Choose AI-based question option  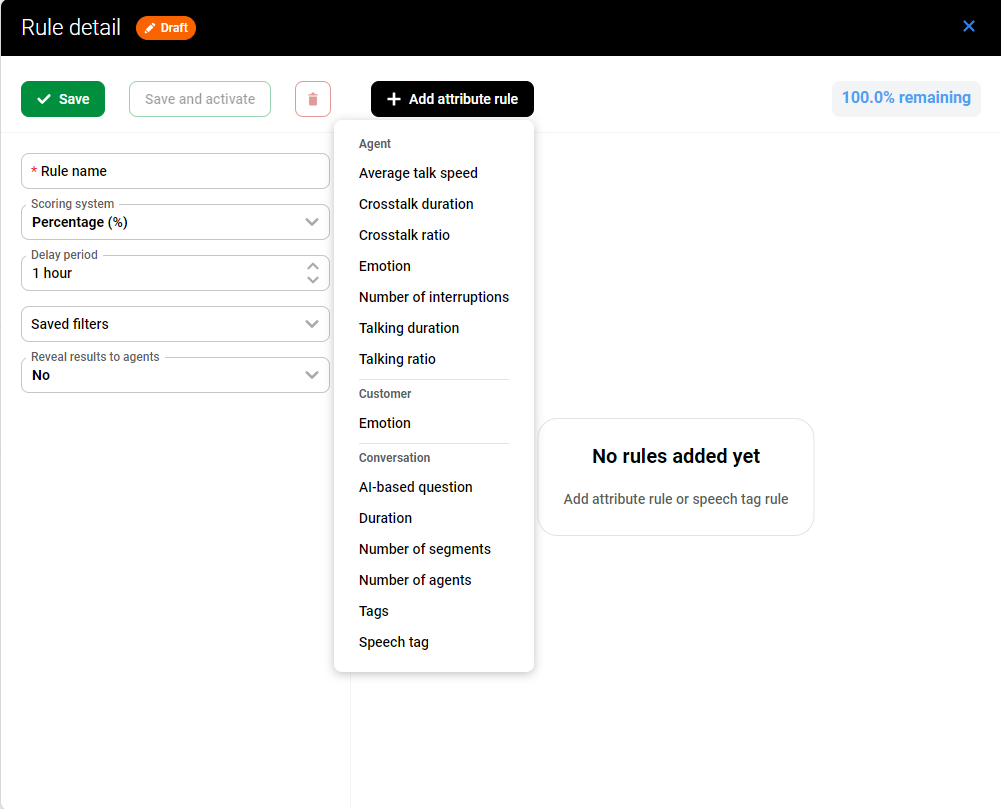416,487
